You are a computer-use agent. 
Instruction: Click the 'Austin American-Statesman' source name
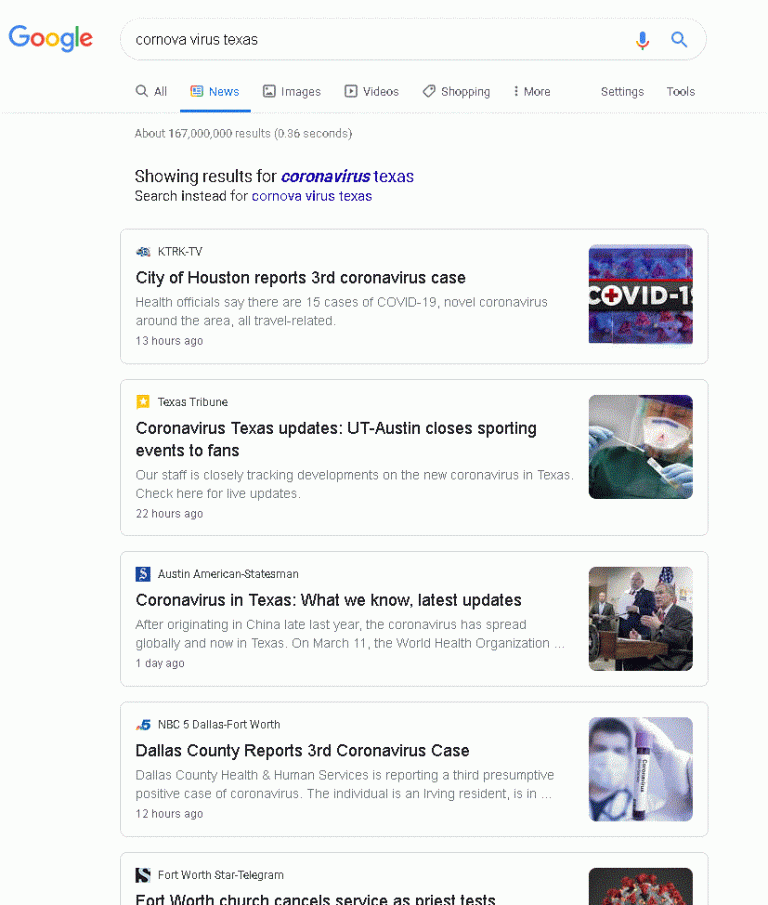[x=228, y=574]
